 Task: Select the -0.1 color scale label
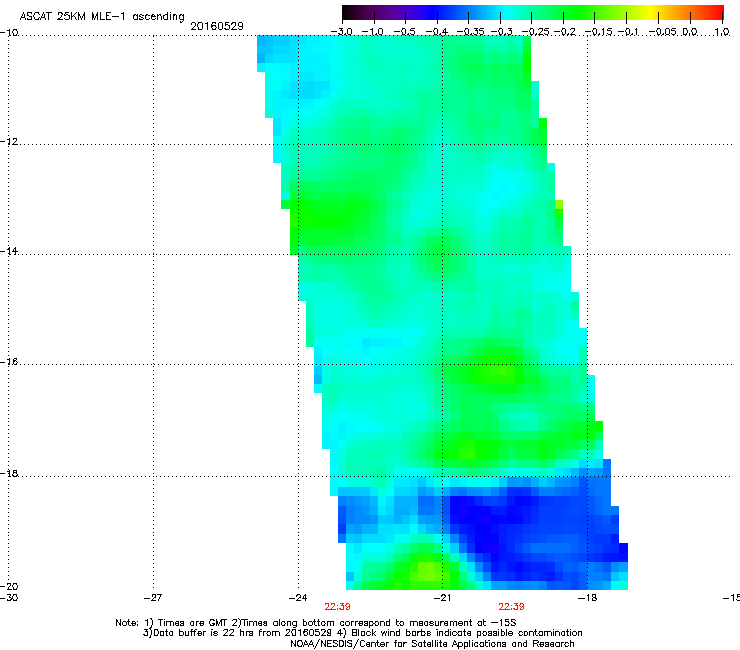[x=628, y=32]
